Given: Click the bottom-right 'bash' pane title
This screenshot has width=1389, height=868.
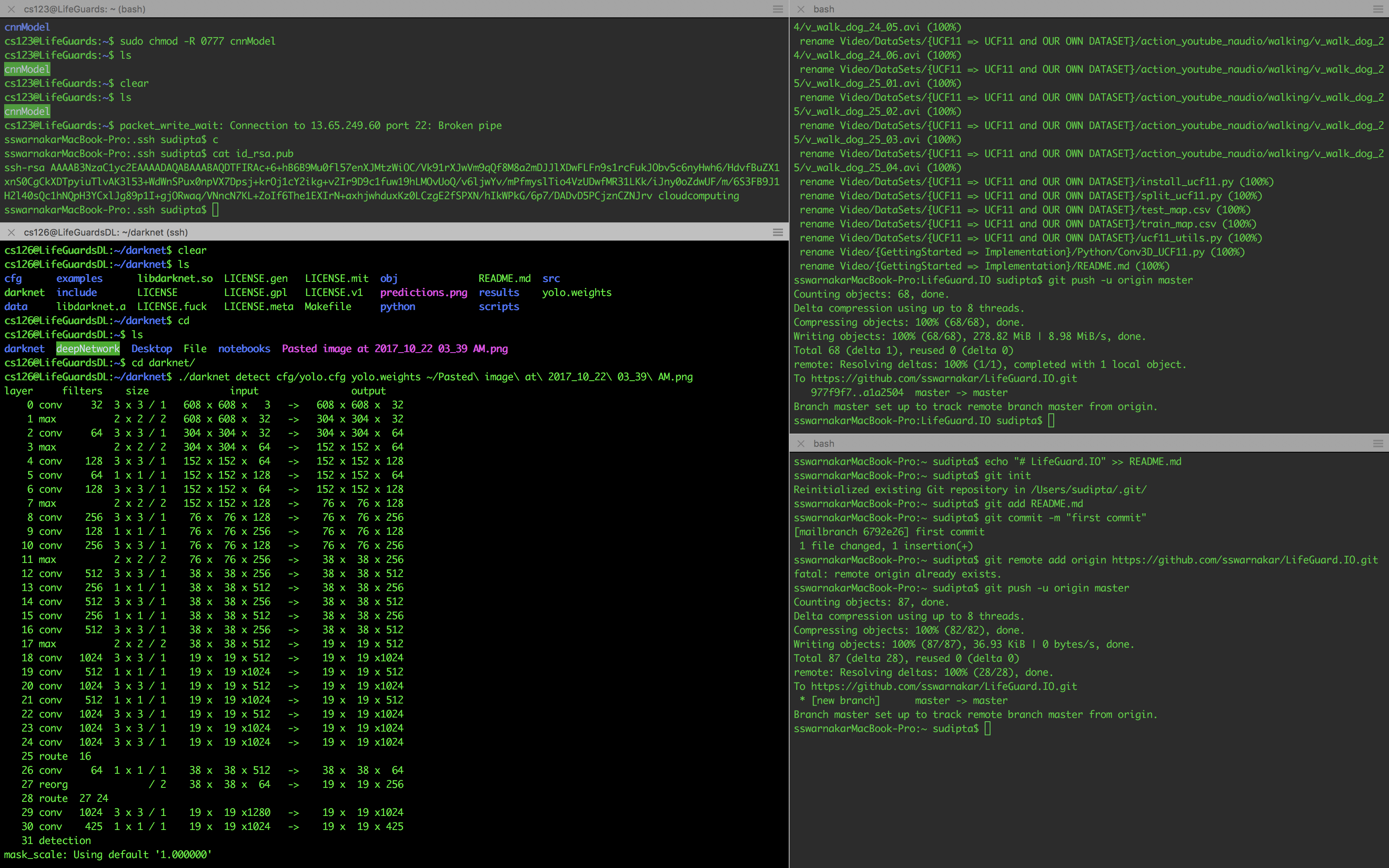Looking at the screenshot, I should point(823,444).
